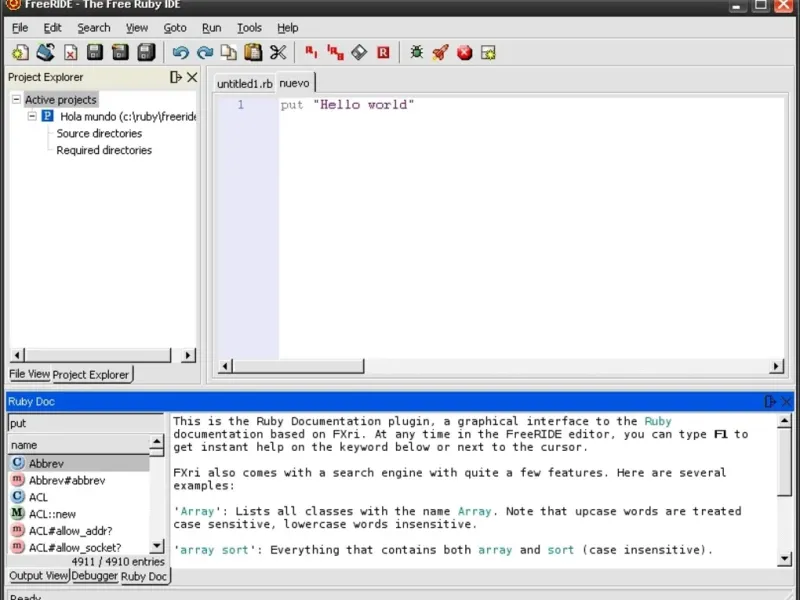Click the Ruby Doc search input field
Image resolution: width=800 pixels, height=600 pixels.
click(85, 423)
